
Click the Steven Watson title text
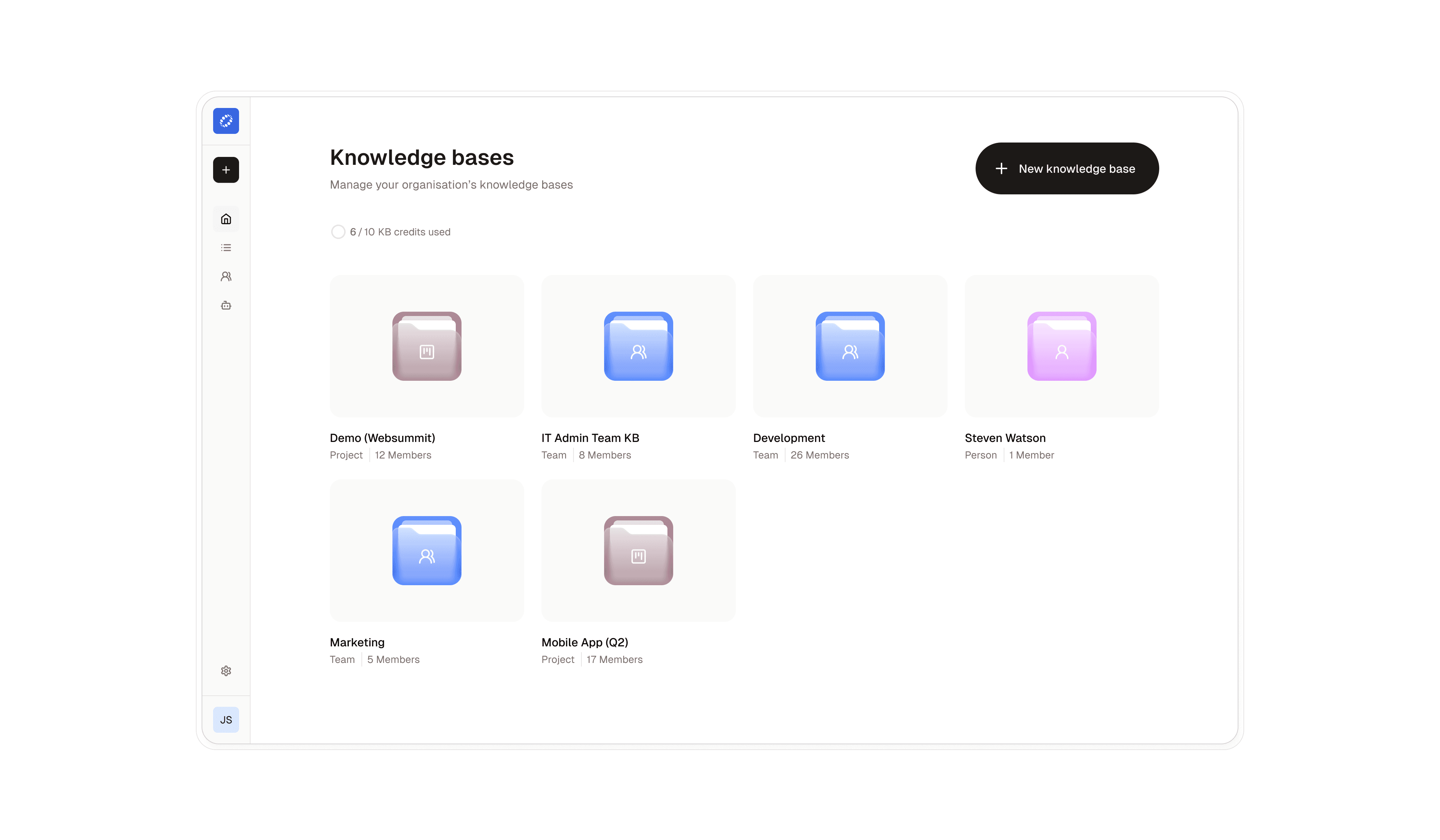point(1004,438)
